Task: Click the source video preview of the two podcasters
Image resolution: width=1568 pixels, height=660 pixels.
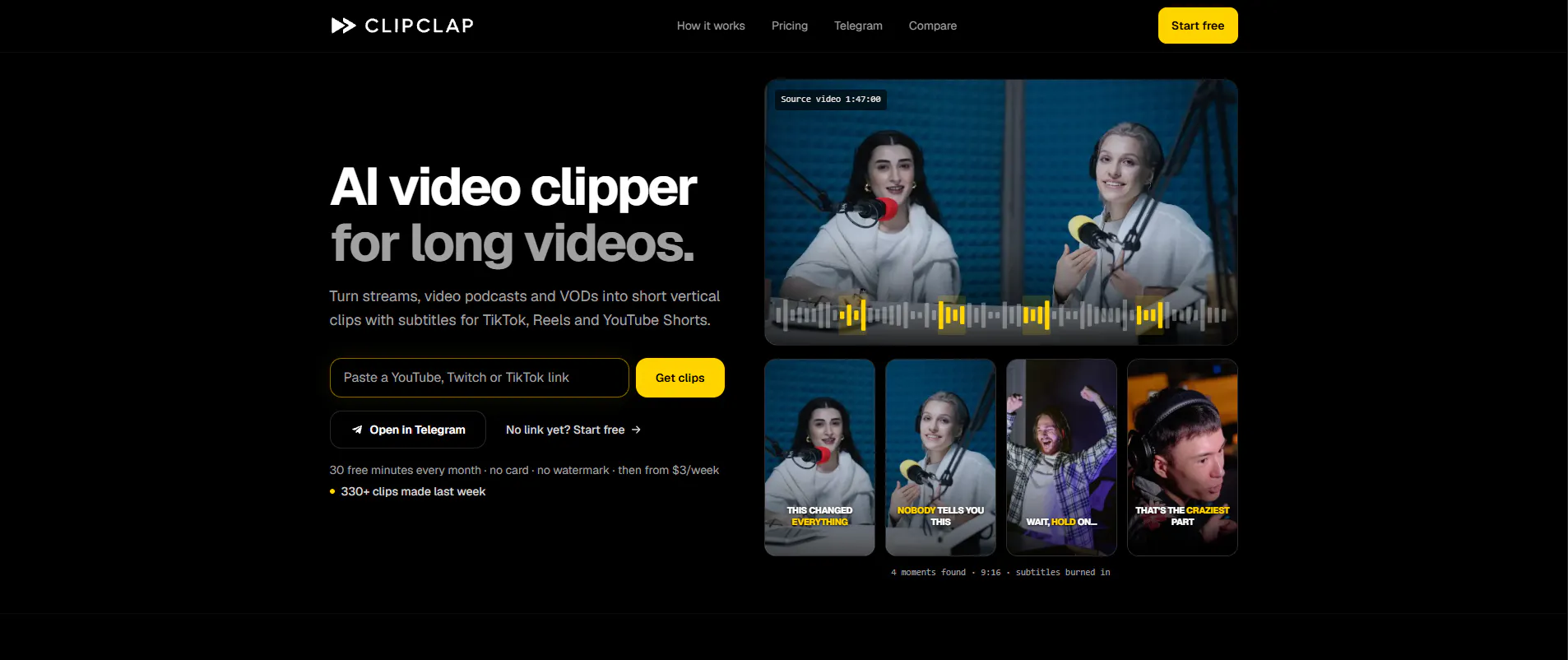Action: [x=1001, y=212]
